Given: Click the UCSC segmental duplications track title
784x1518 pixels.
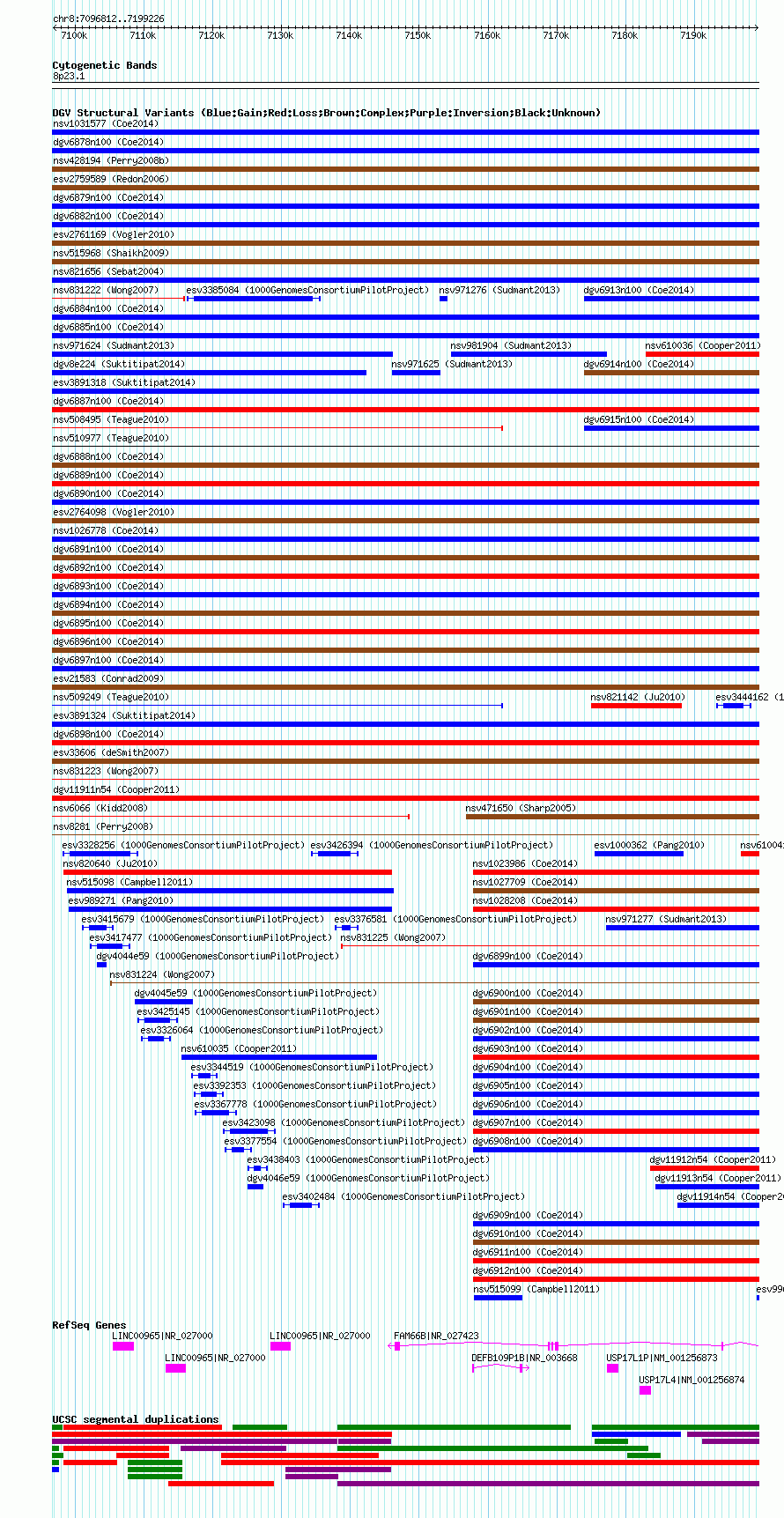Looking at the screenshot, I should tap(136, 1419).
